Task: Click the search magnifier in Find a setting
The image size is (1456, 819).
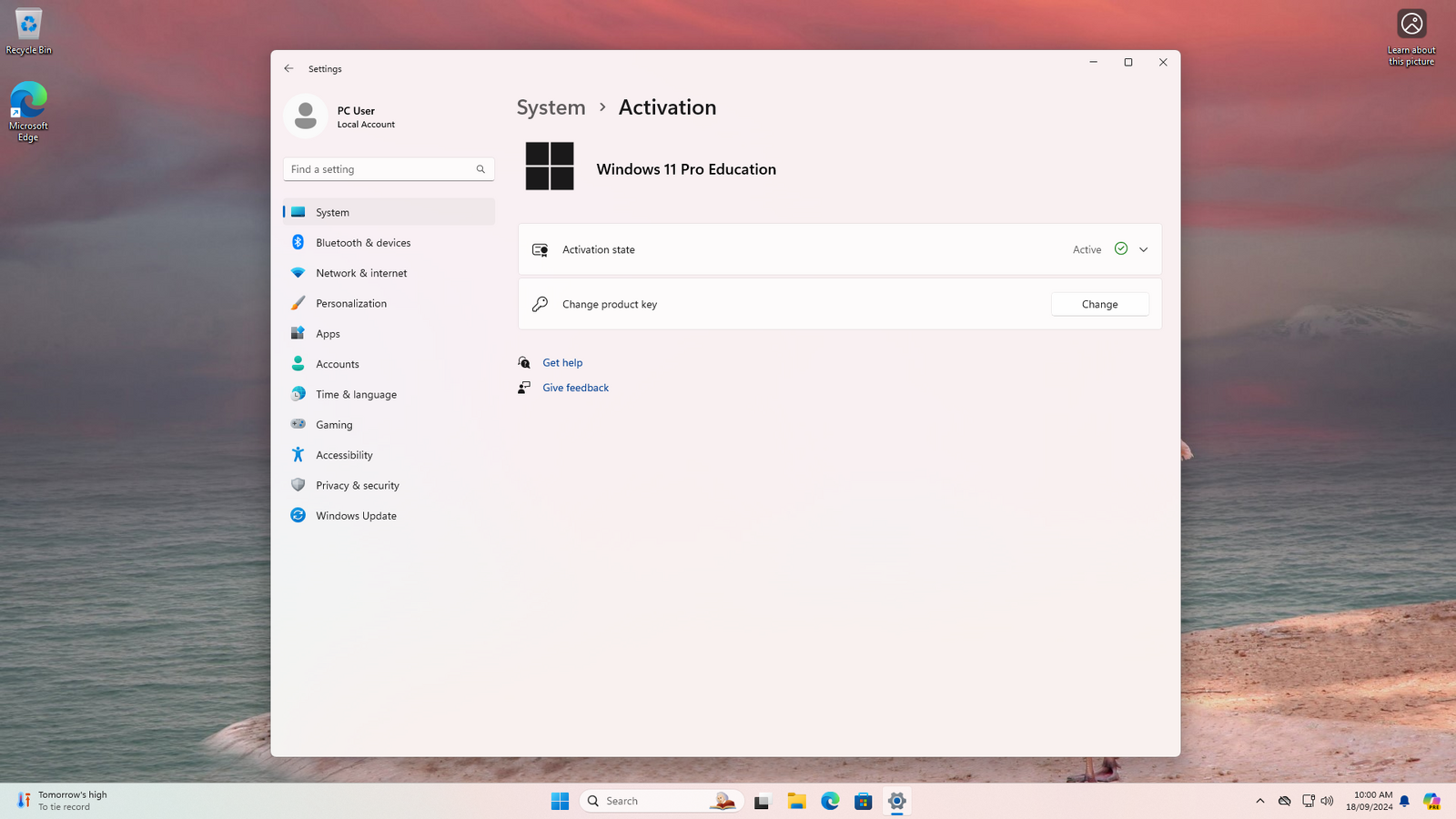Action: point(480,169)
